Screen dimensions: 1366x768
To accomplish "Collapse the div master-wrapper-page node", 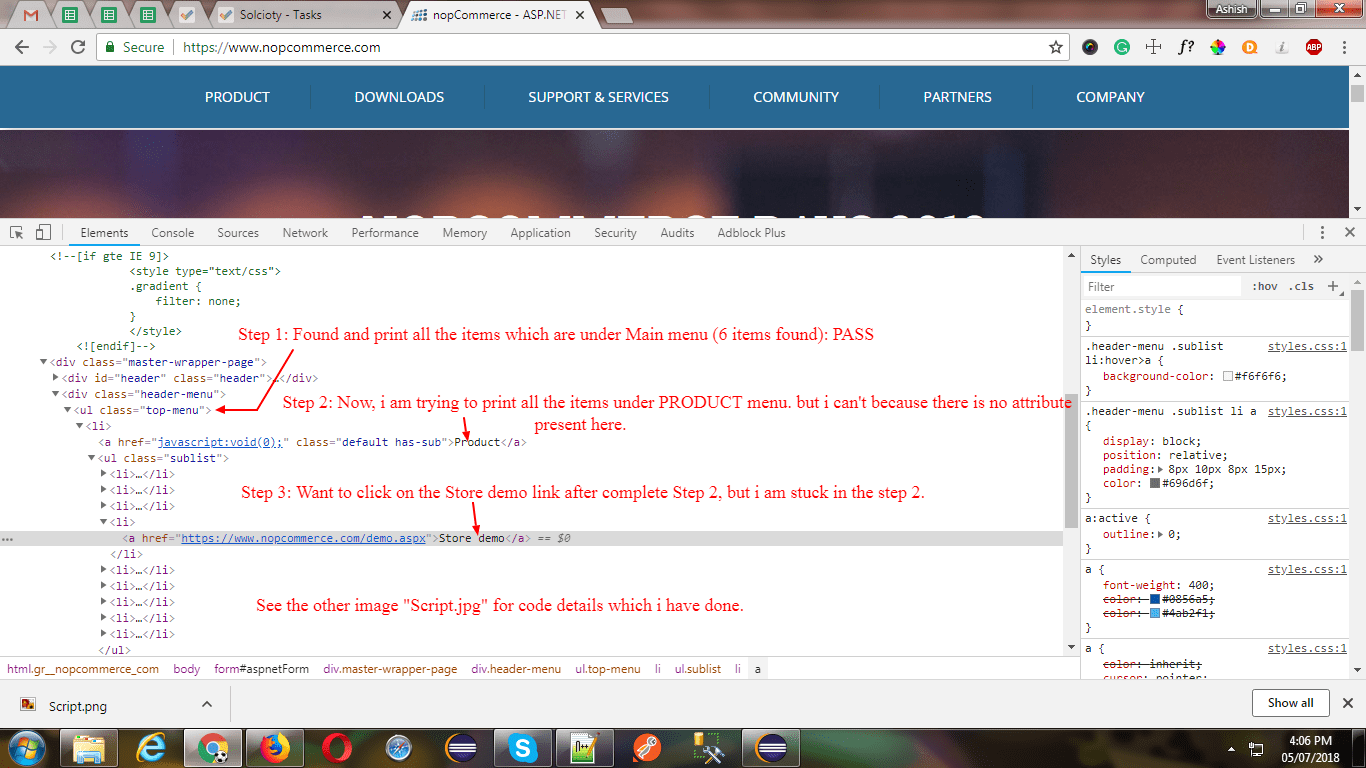I will 43,362.
